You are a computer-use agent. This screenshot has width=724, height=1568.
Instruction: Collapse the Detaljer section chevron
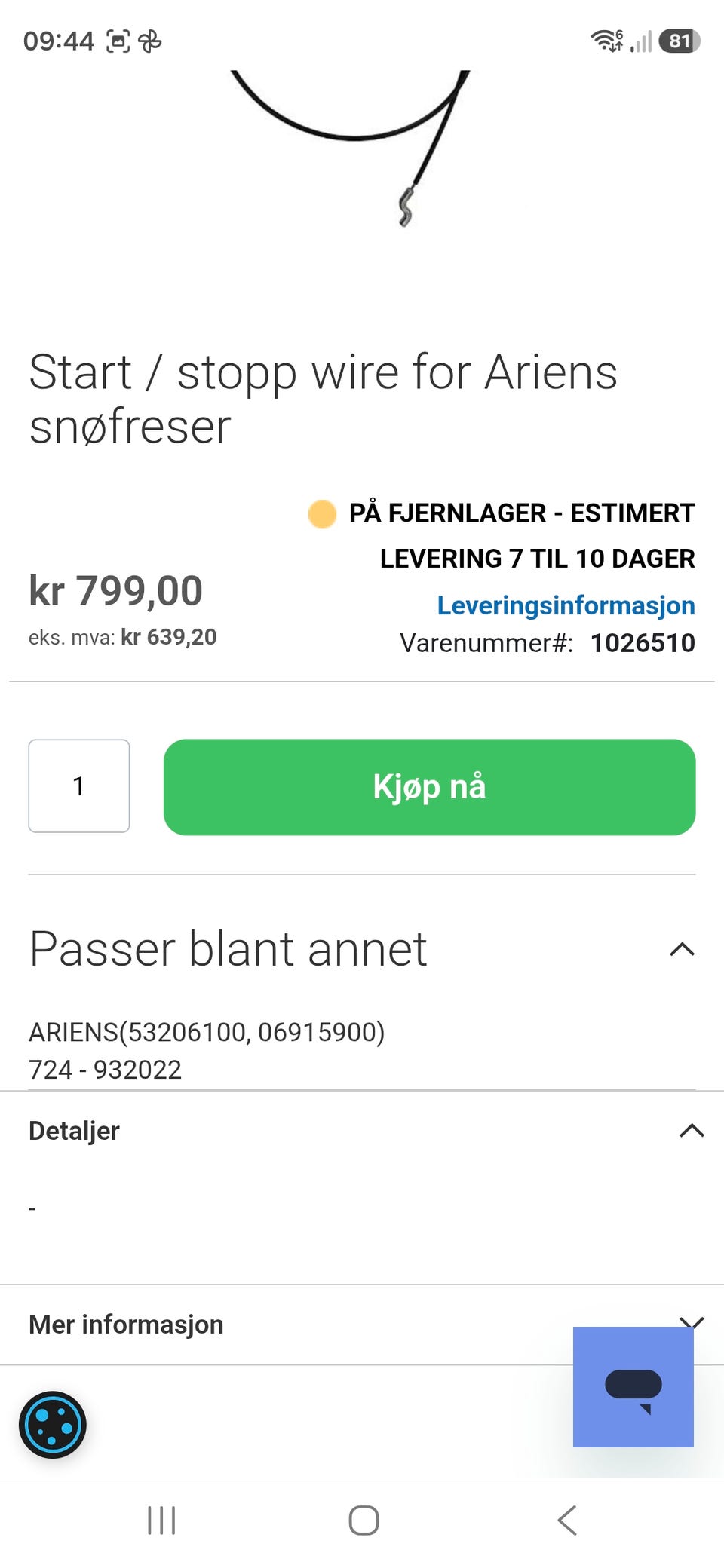(692, 1131)
